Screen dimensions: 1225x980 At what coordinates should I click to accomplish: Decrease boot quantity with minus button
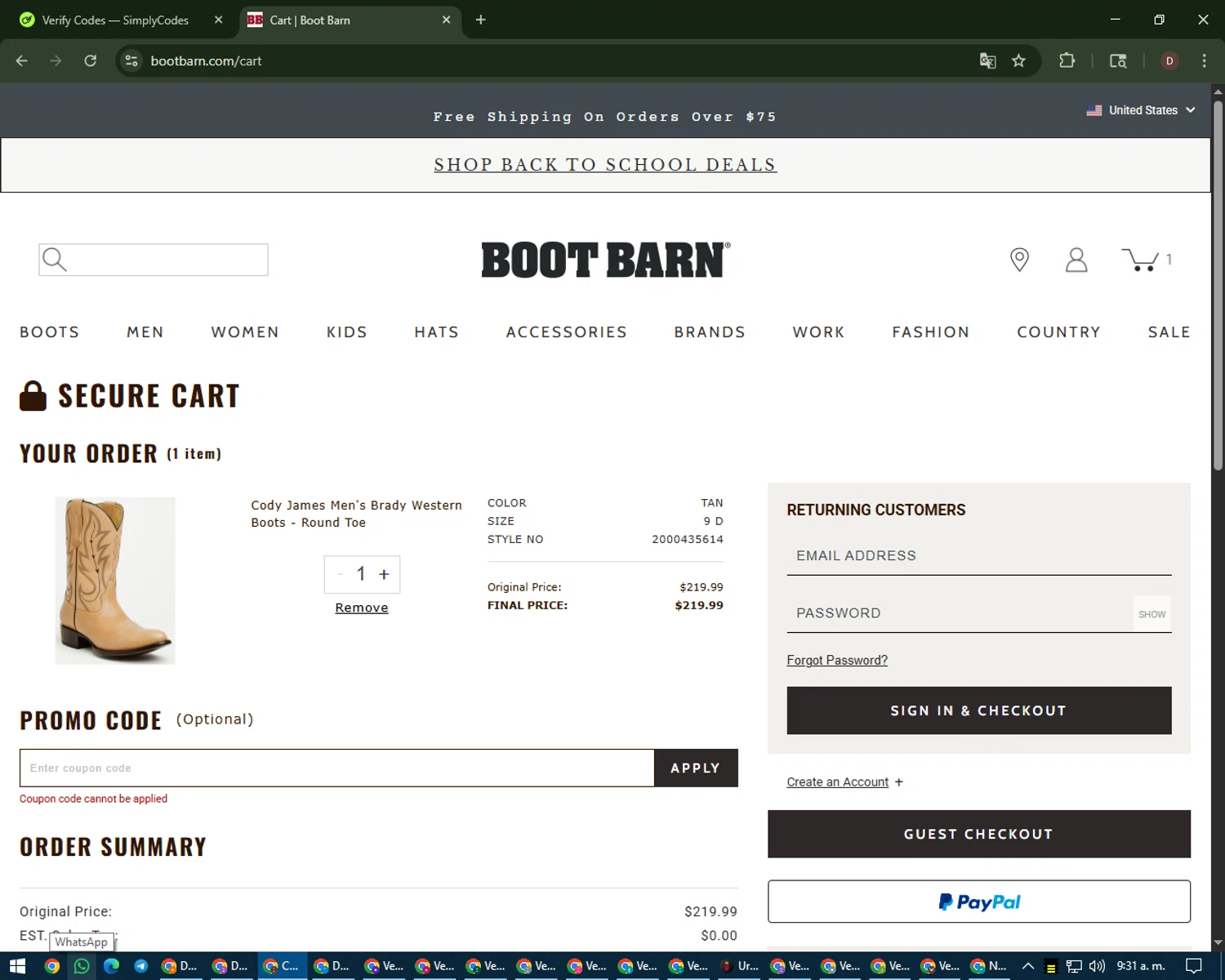coord(340,574)
